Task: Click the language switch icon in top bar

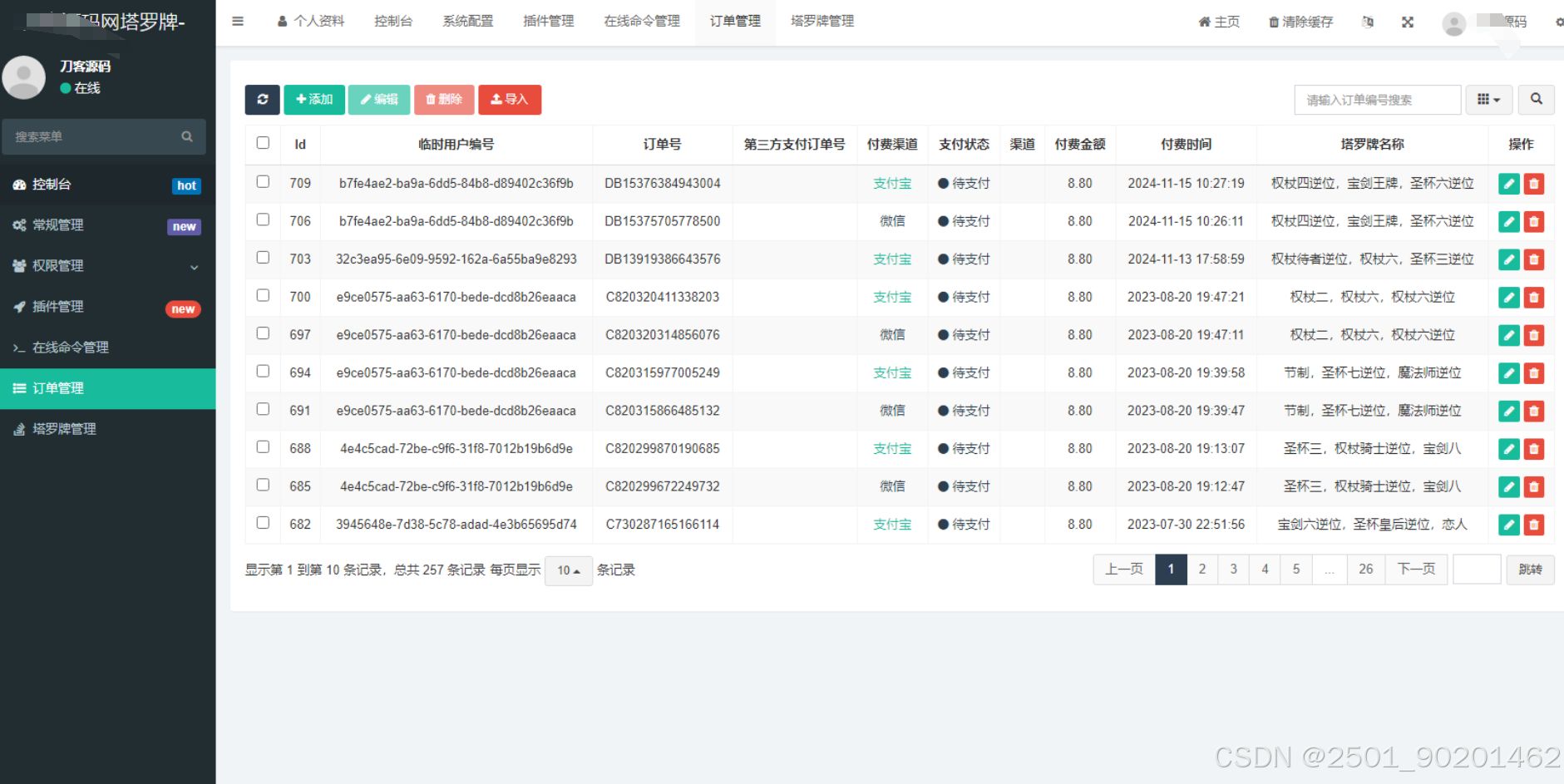Action: tap(1368, 22)
